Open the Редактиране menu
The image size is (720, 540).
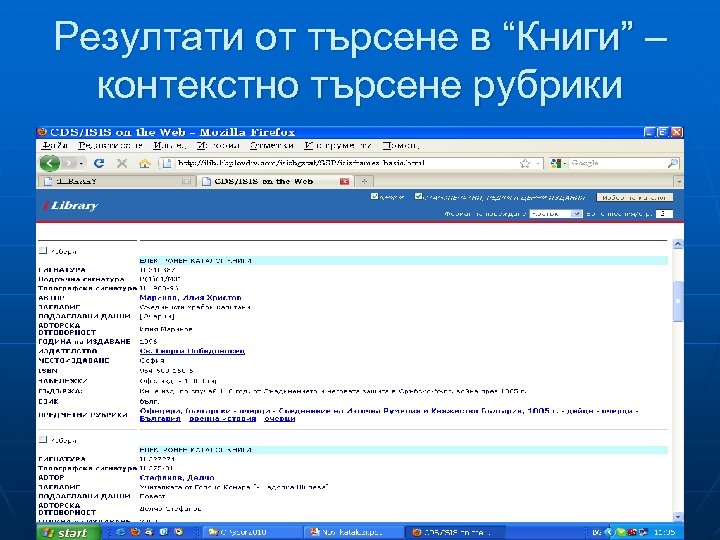coord(110,146)
